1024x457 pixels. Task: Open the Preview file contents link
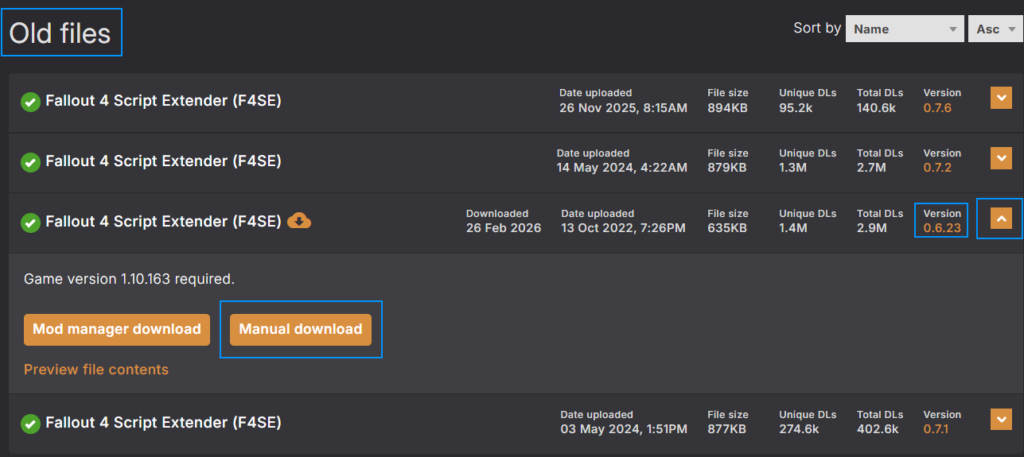(96, 370)
